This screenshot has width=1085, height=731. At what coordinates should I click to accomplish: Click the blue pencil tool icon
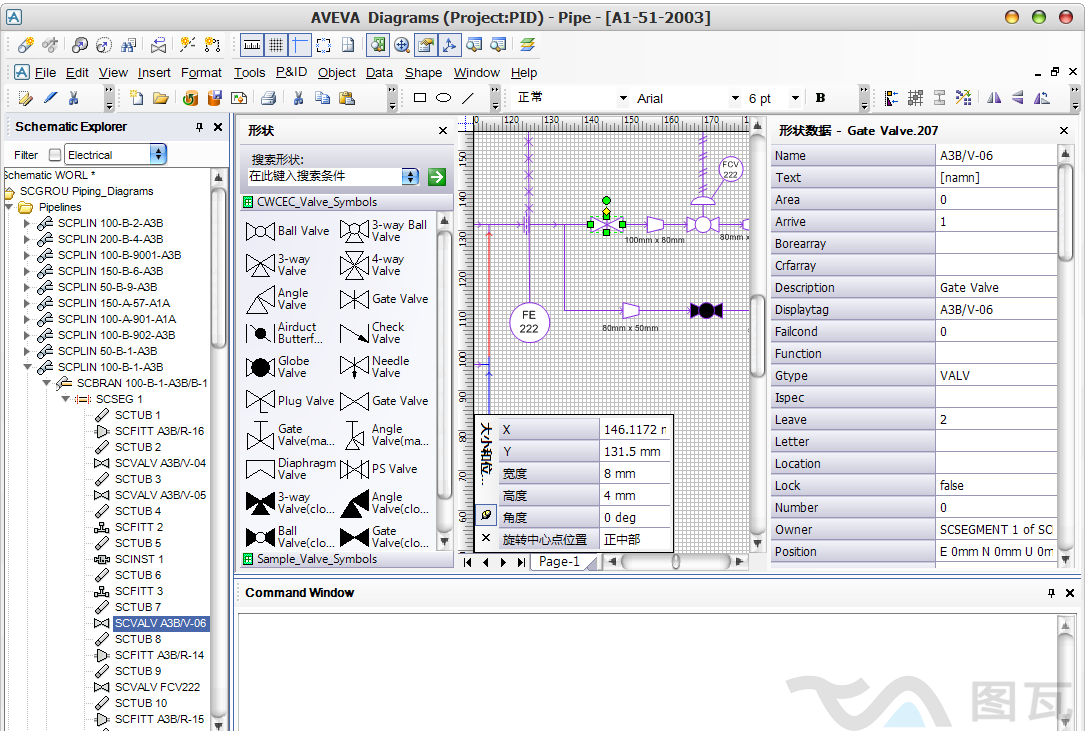click(50, 98)
